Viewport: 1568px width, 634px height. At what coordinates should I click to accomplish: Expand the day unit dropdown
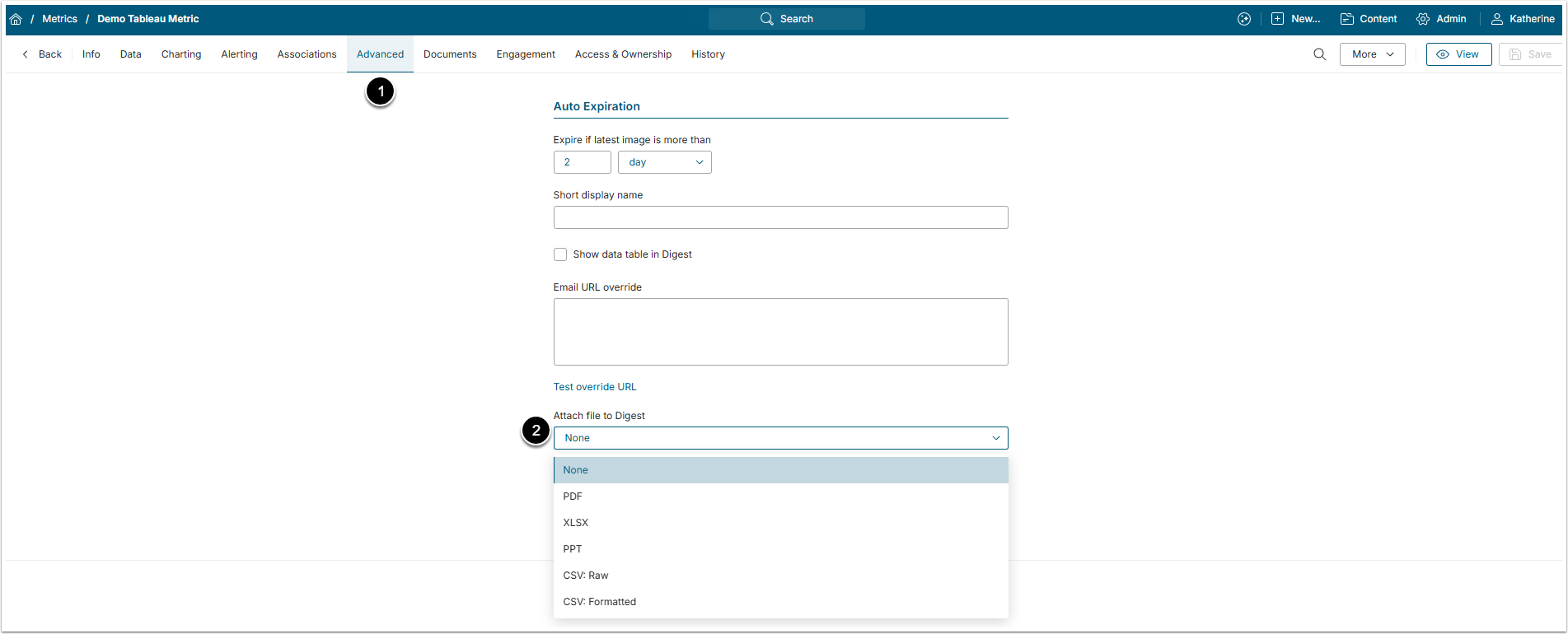pyautogui.click(x=664, y=162)
